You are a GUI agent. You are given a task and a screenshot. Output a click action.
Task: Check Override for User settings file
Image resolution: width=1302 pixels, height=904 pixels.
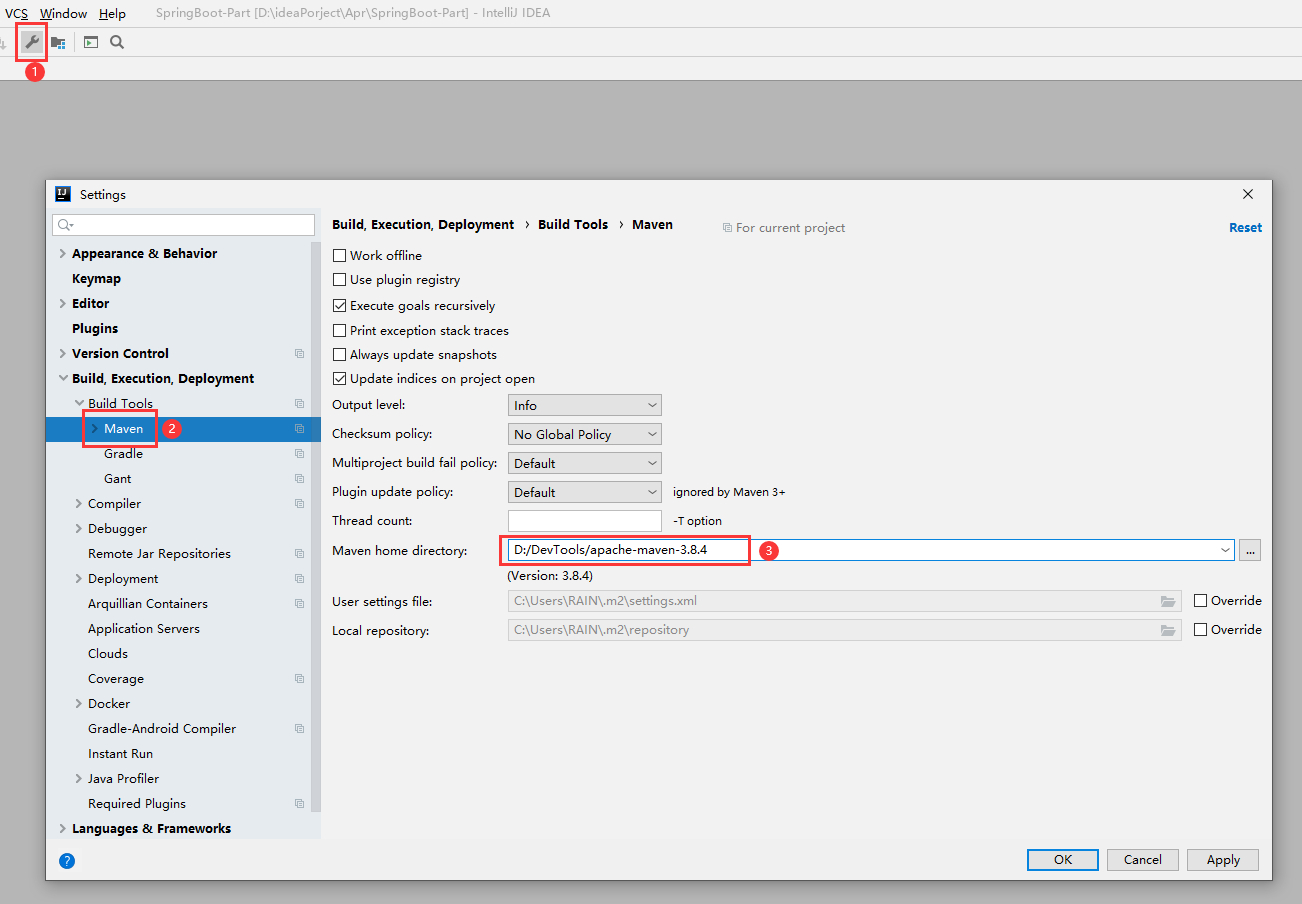click(1201, 601)
